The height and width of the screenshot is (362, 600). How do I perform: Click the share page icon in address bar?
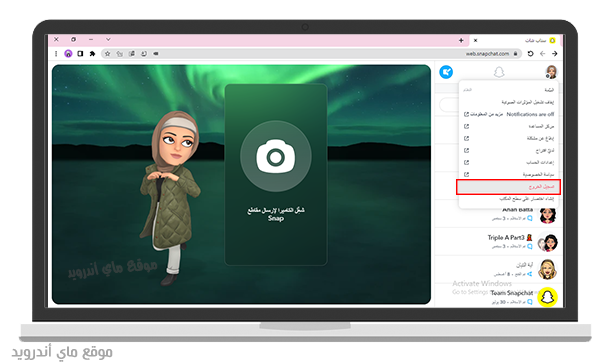point(120,54)
